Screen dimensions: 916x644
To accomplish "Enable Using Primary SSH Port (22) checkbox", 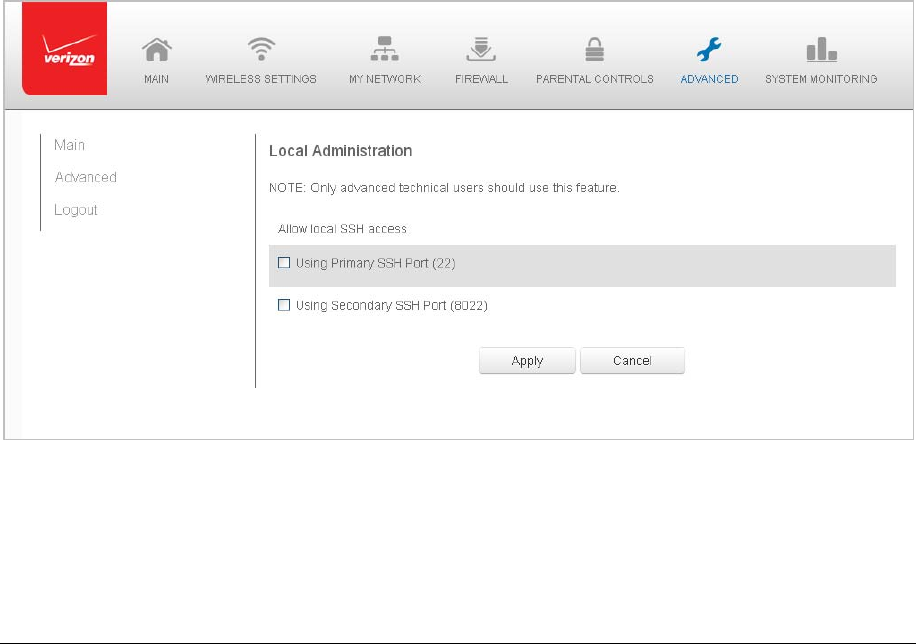I will (284, 263).
